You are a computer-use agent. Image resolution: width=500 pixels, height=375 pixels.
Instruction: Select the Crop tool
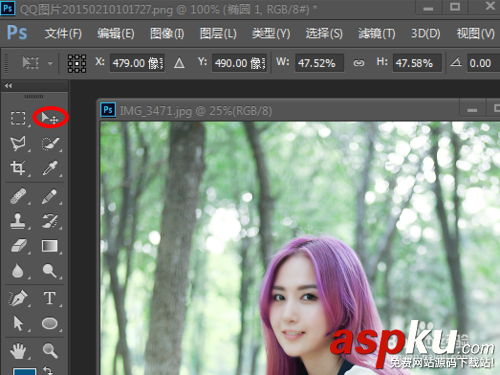point(18,168)
